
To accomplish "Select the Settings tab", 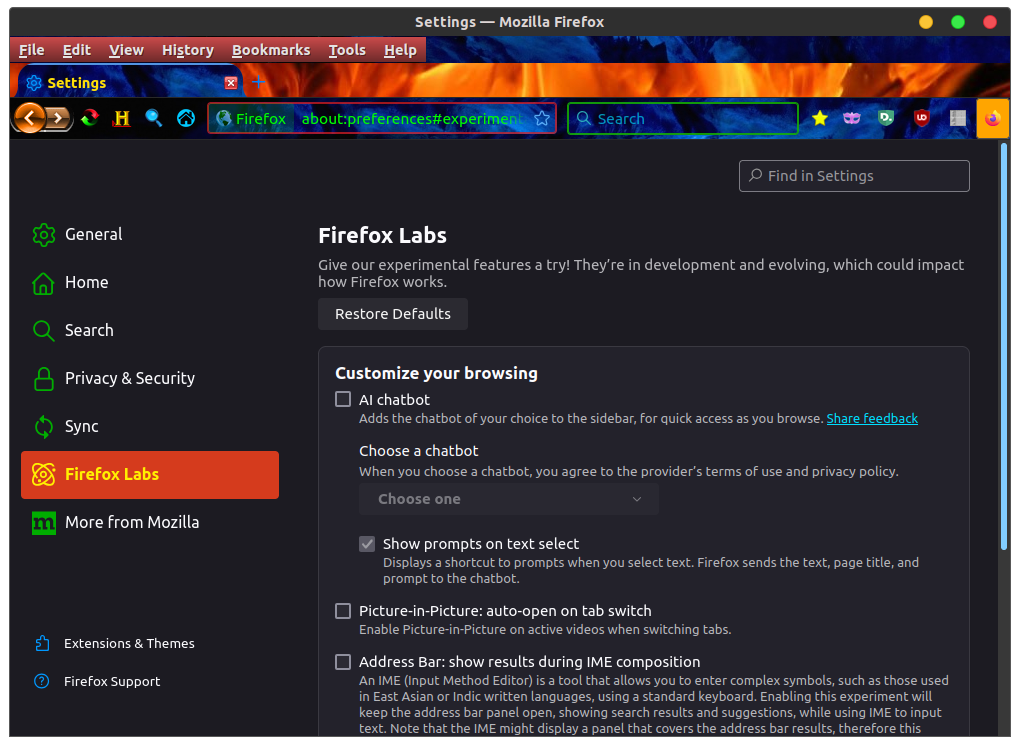I will 129,83.
